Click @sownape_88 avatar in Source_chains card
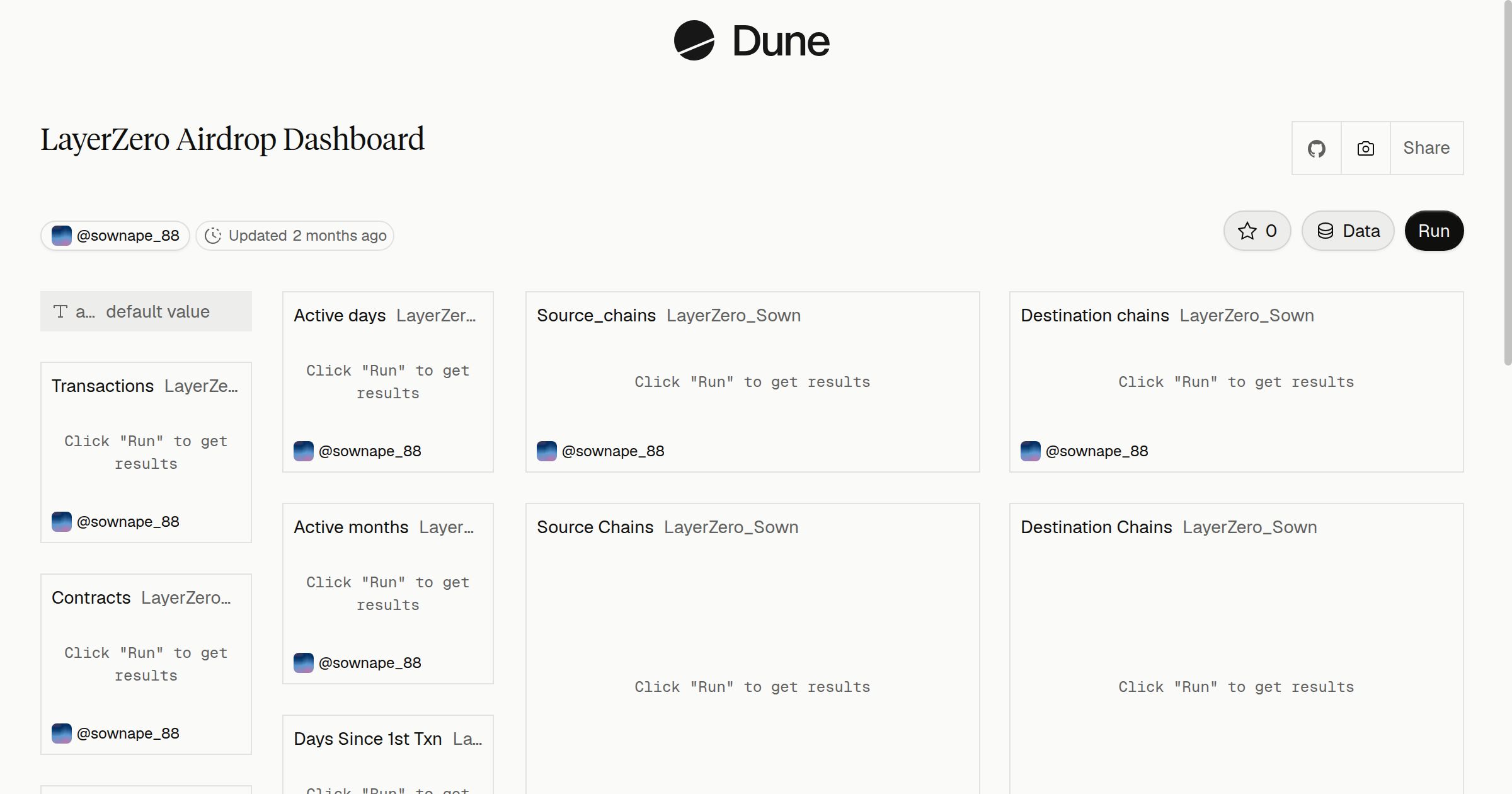This screenshot has width=1512, height=794. [547, 451]
